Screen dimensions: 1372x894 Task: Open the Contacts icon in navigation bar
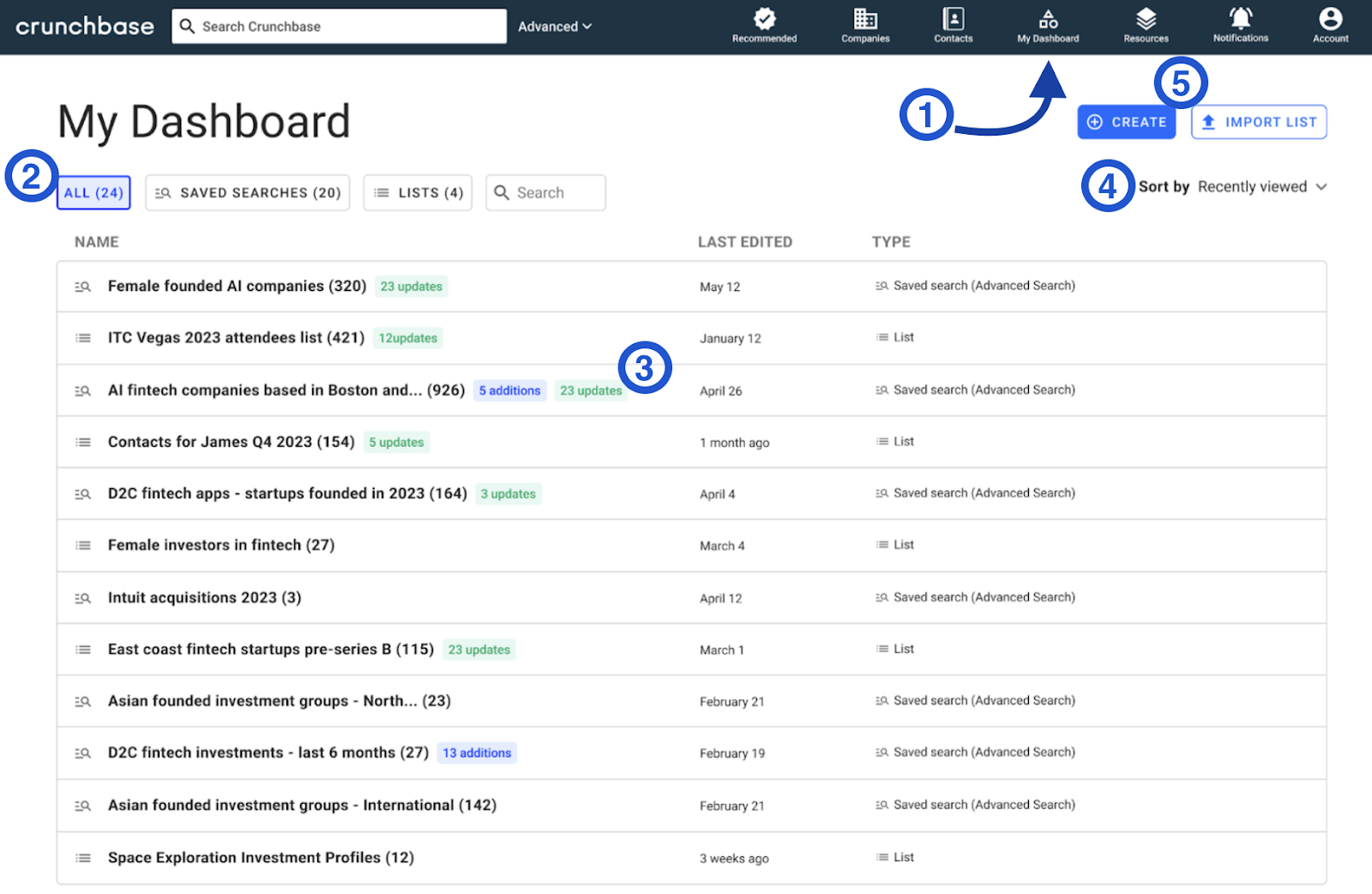click(x=953, y=24)
